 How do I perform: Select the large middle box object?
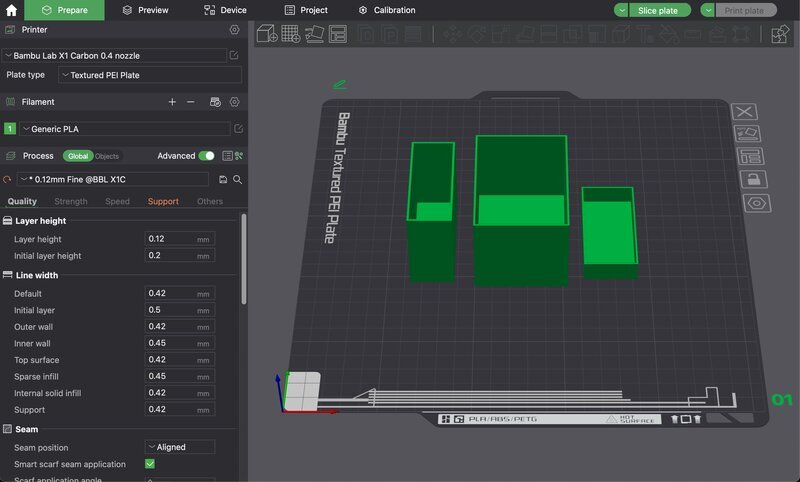[520, 209]
